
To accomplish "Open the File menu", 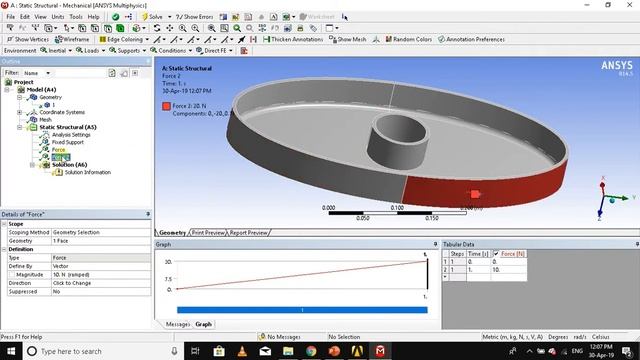I will coord(11,17).
